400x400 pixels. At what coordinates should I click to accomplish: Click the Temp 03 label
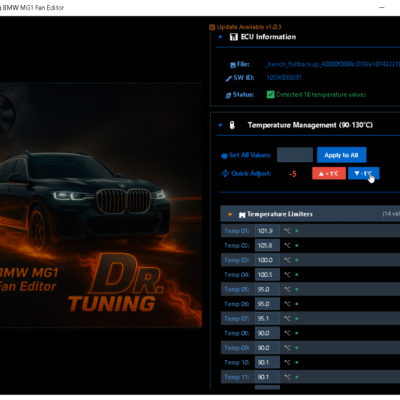[x=237, y=260]
